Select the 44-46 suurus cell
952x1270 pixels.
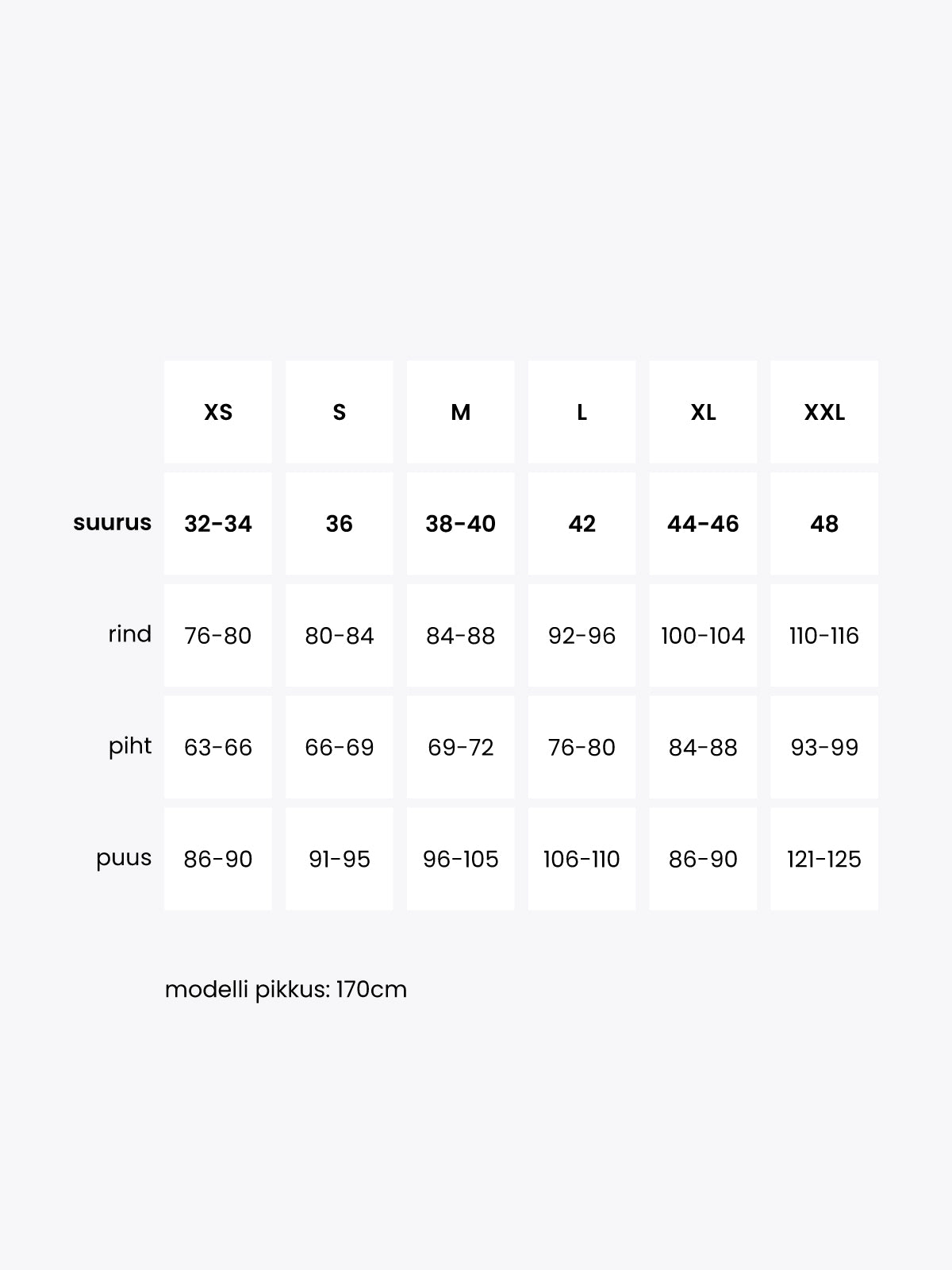coord(703,524)
